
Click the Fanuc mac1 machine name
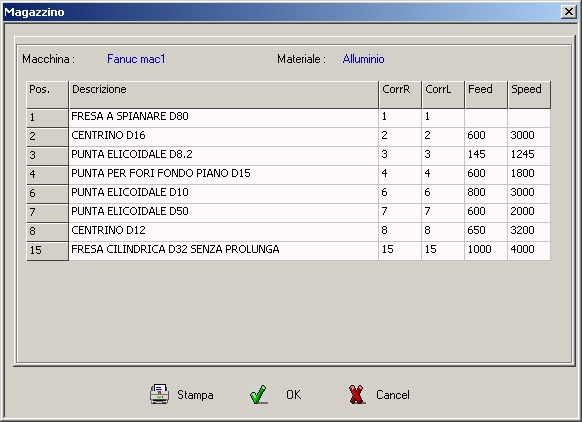pos(136,59)
